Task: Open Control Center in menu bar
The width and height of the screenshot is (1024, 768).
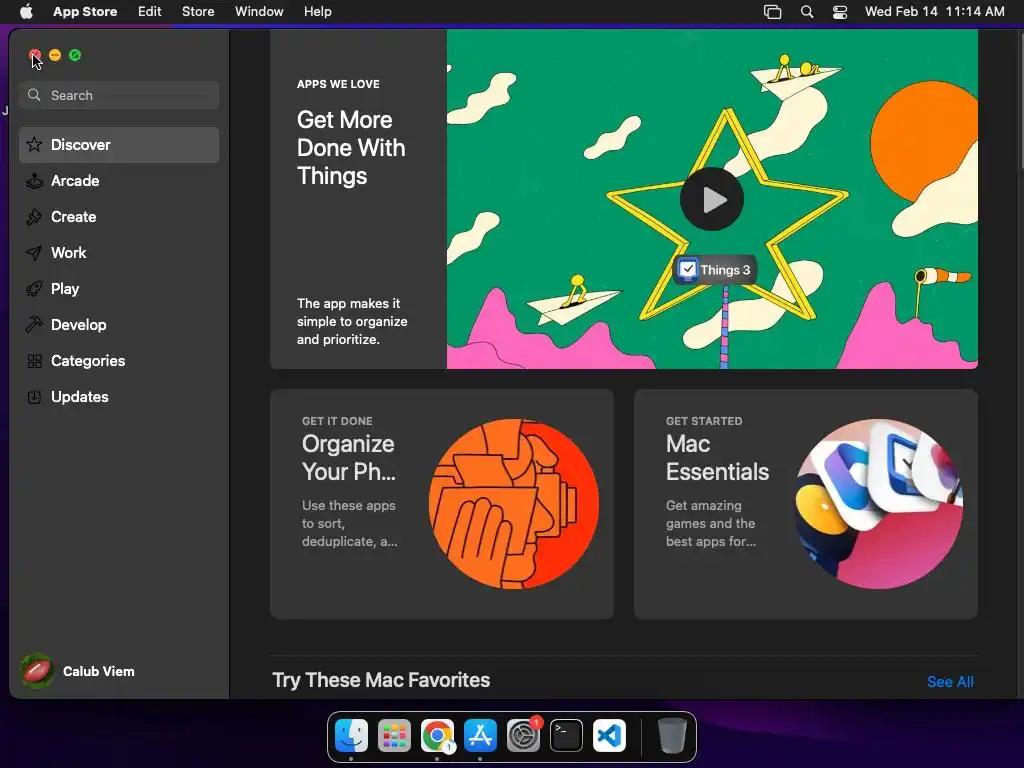Action: pos(840,12)
